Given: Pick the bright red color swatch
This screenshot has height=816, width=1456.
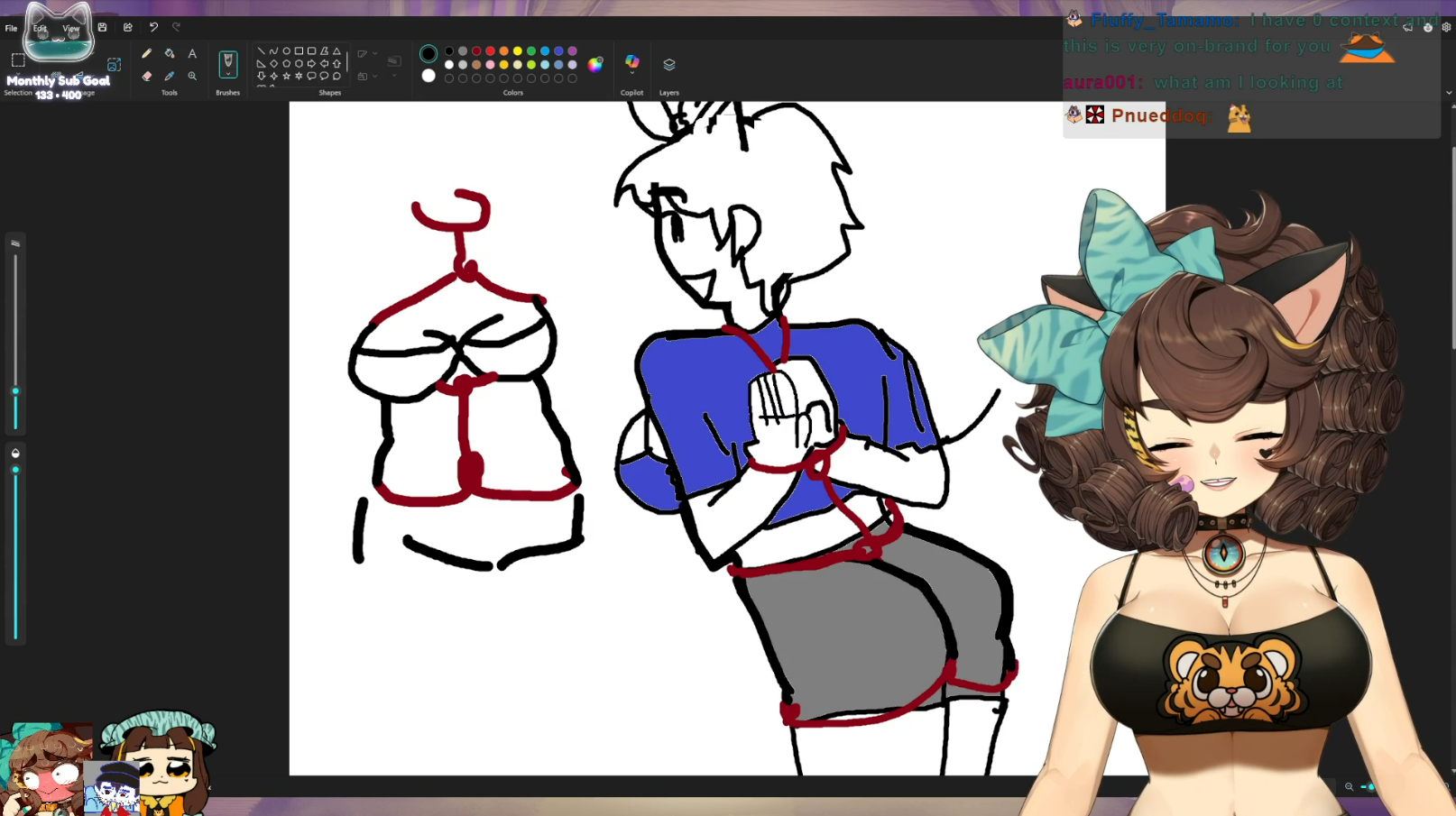Looking at the screenshot, I should point(490,51).
